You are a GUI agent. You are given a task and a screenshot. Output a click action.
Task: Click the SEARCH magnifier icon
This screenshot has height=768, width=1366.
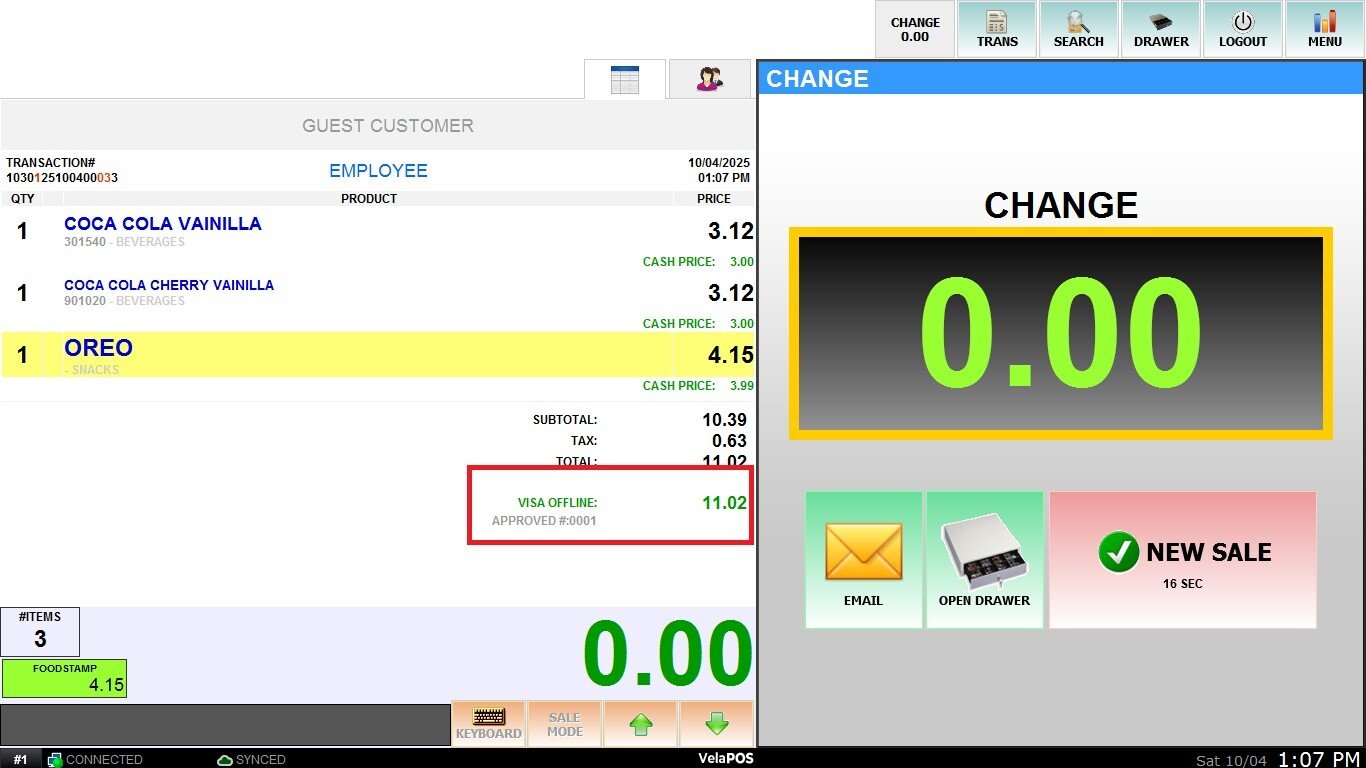1079,29
